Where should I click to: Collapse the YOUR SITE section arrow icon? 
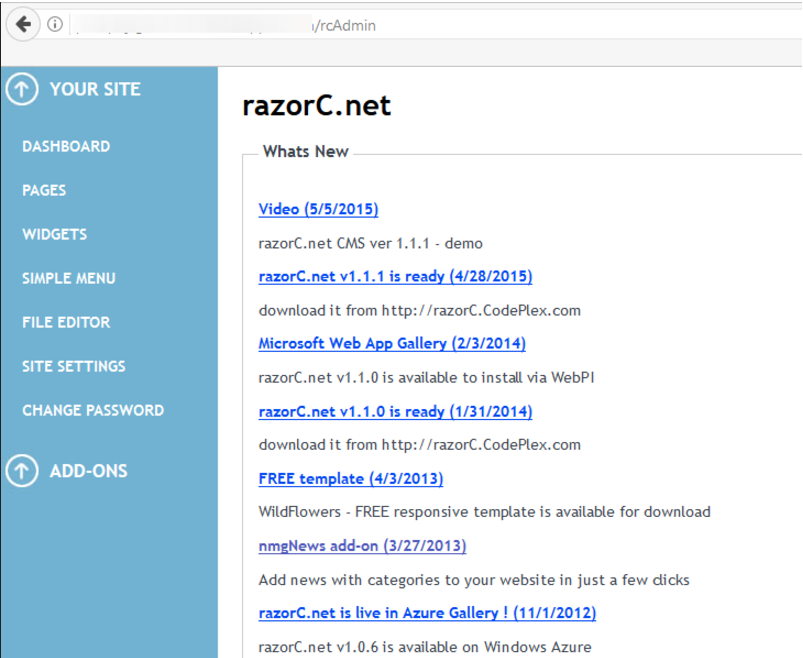(x=22, y=89)
